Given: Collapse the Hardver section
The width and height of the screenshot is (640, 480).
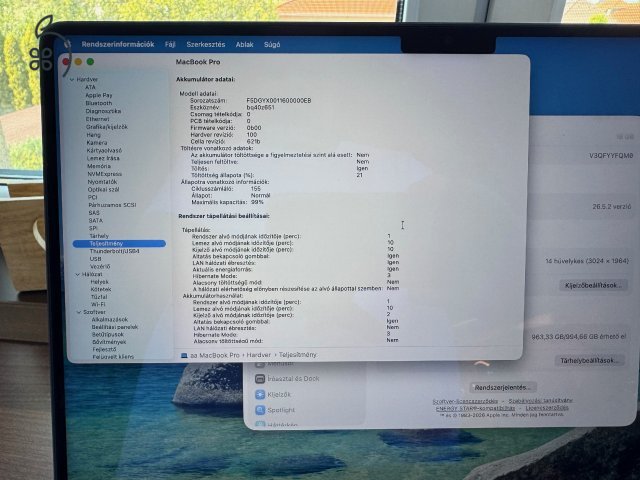Looking at the screenshot, I should point(72,80).
